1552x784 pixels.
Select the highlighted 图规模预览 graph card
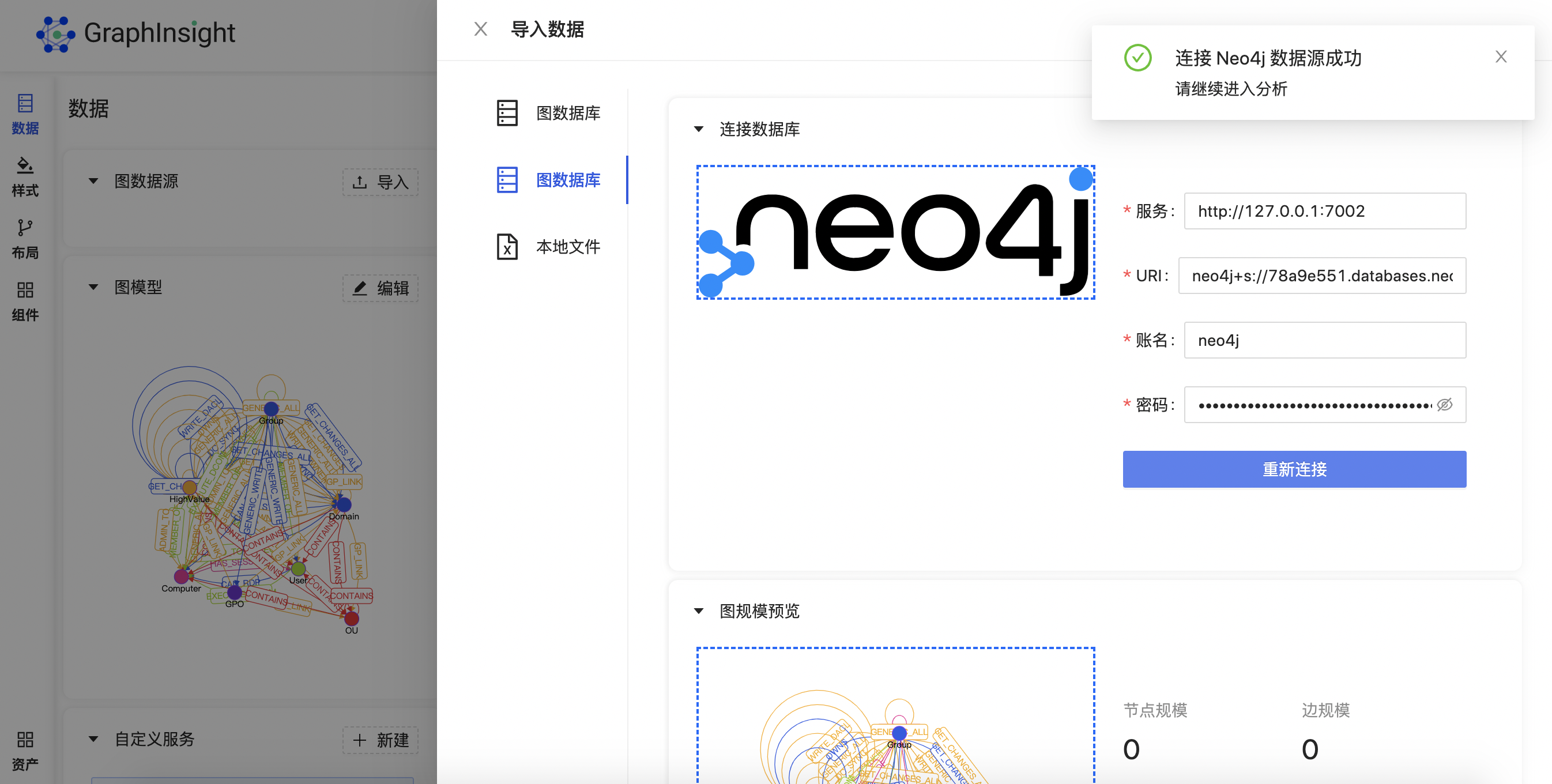(896, 723)
